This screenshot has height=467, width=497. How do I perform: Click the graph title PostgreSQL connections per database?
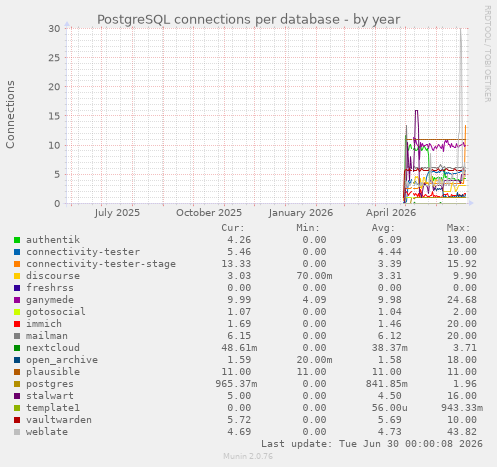click(248, 20)
